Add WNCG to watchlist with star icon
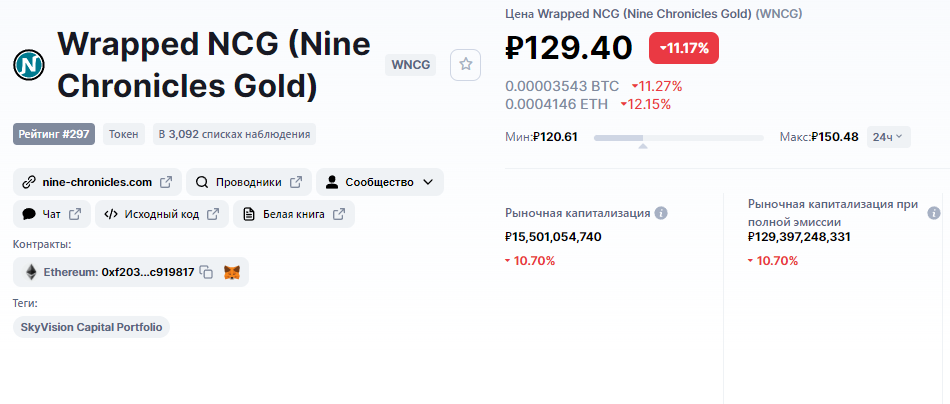 point(465,65)
